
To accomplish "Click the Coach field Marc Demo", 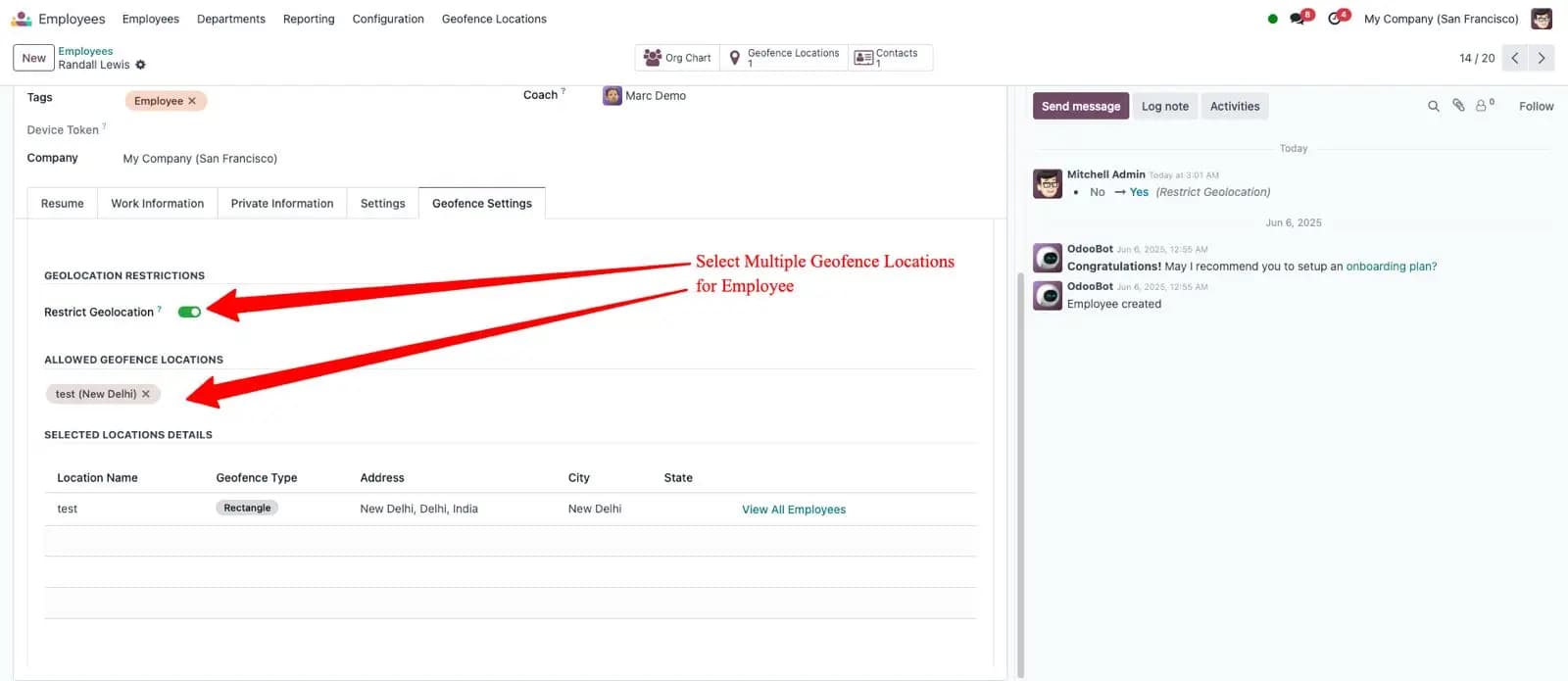I will point(655,95).
